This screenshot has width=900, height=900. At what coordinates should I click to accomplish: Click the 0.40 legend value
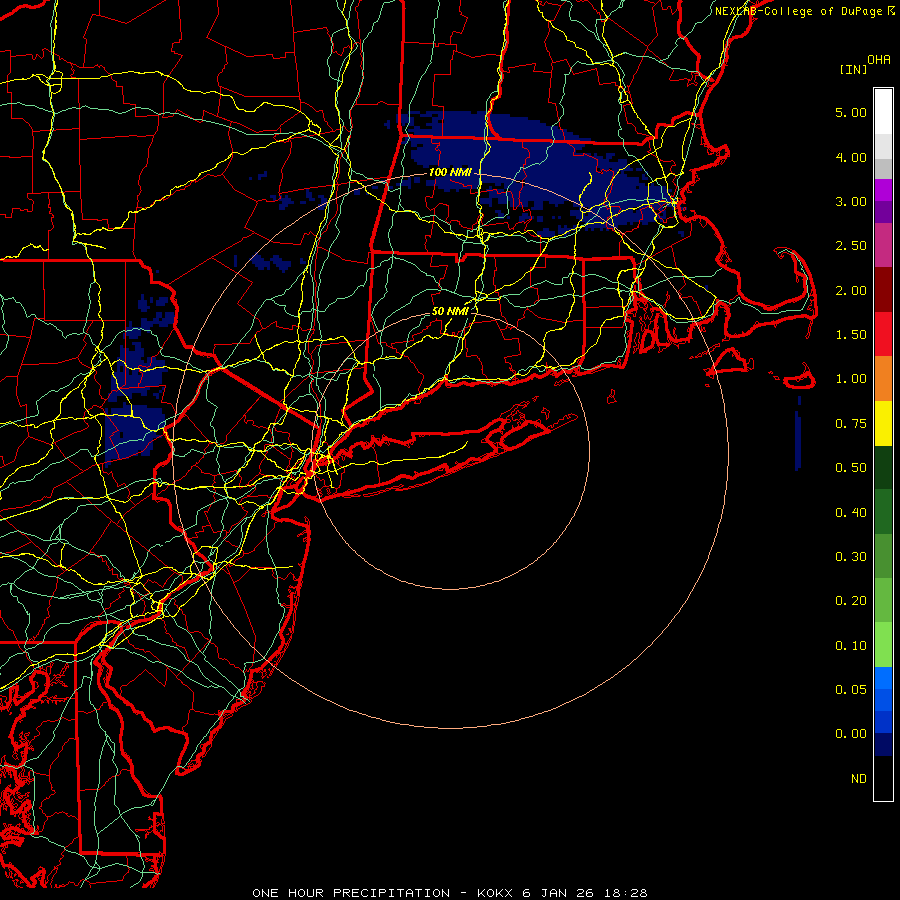851,513
